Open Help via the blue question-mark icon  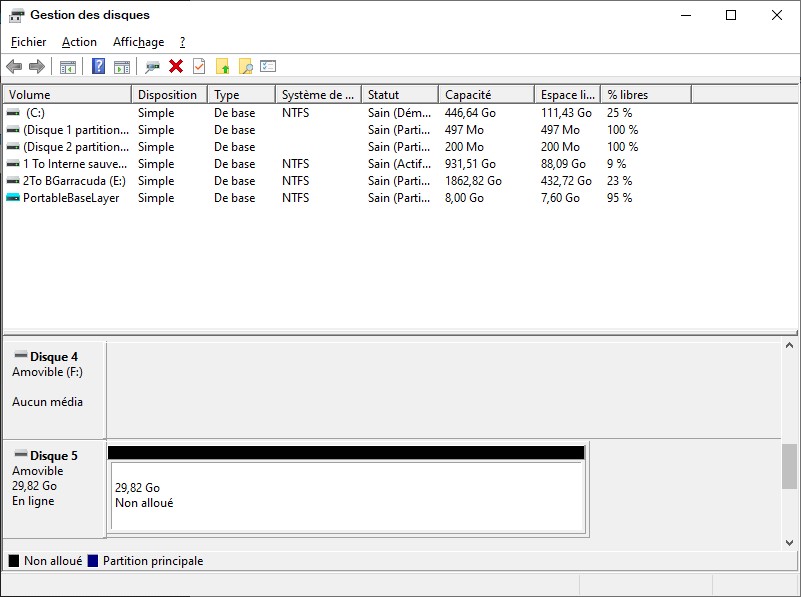point(98,67)
